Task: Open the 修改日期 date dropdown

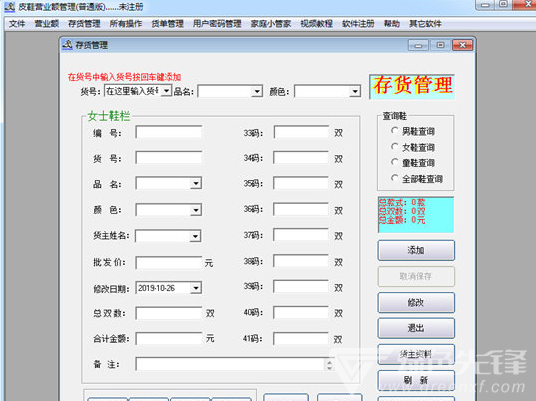Action: [x=196, y=288]
